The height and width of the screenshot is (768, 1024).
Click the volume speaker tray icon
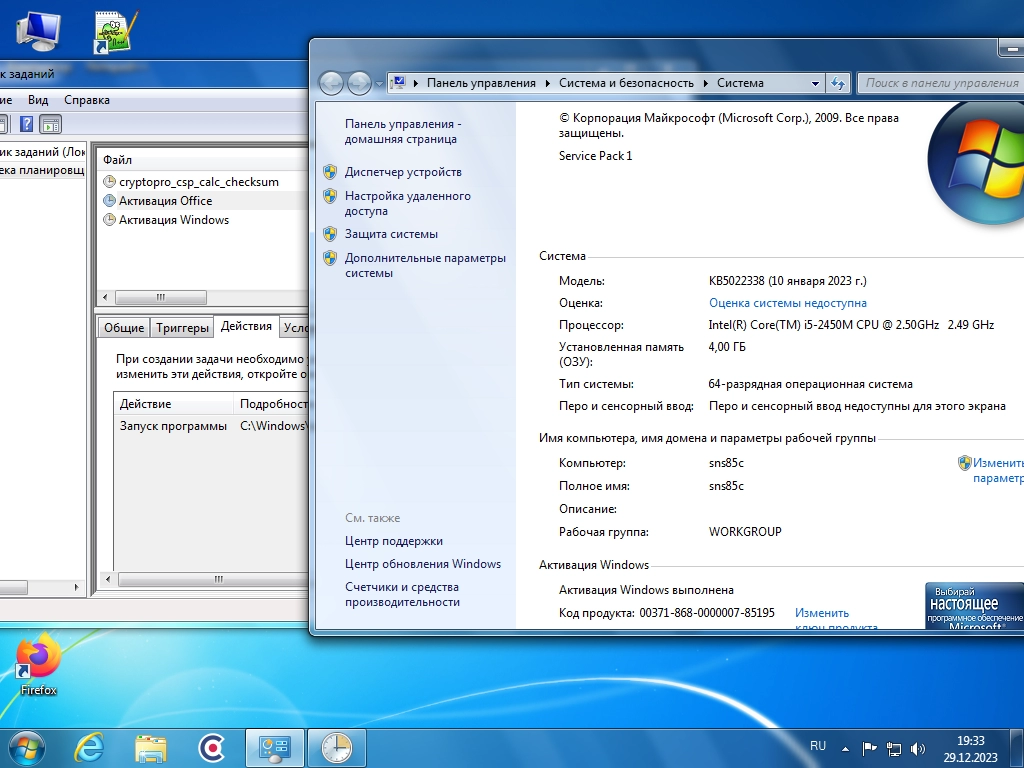click(918, 747)
